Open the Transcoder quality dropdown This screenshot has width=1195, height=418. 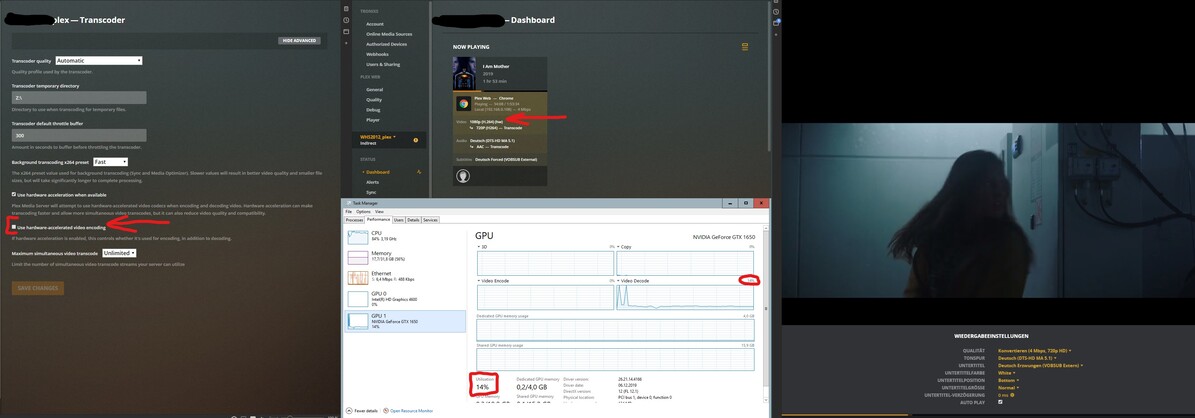pos(98,60)
